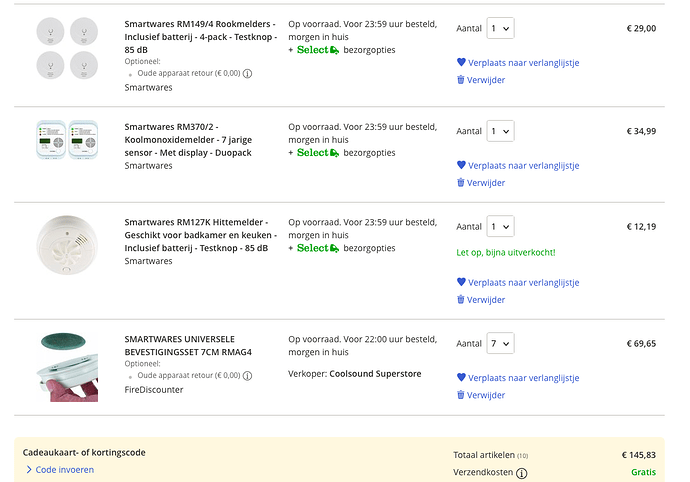The image size is (690, 482).
Task: Remove the Koolmonoxidemelder via Verwijder
Action: pyautogui.click(x=485, y=183)
